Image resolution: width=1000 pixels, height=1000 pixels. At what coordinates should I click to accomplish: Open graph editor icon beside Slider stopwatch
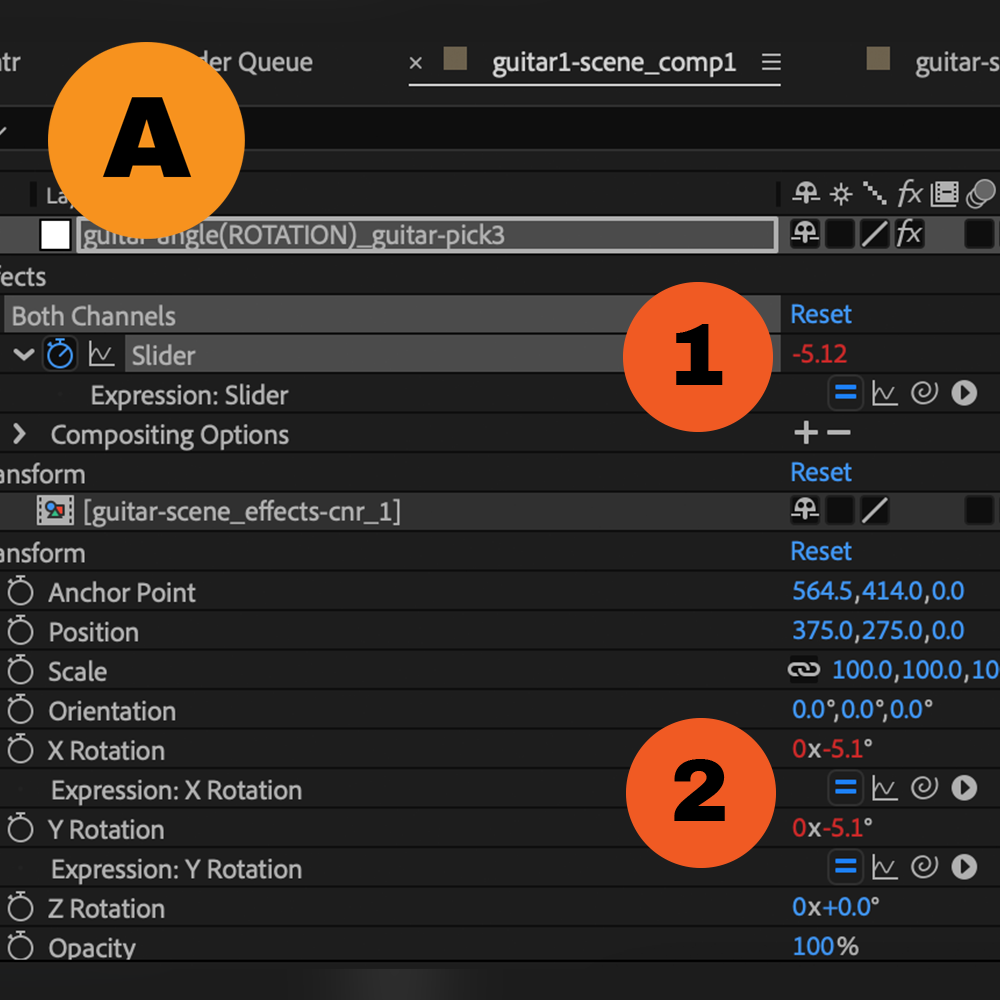coord(101,354)
